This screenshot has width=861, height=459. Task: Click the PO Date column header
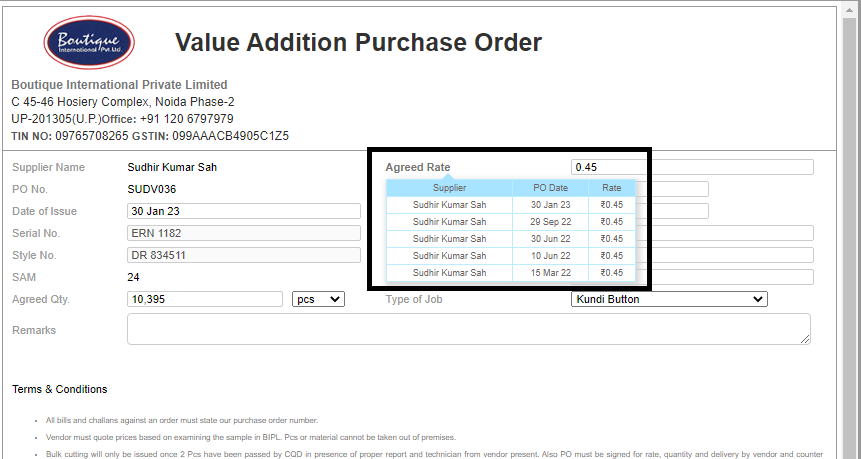[550, 188]
